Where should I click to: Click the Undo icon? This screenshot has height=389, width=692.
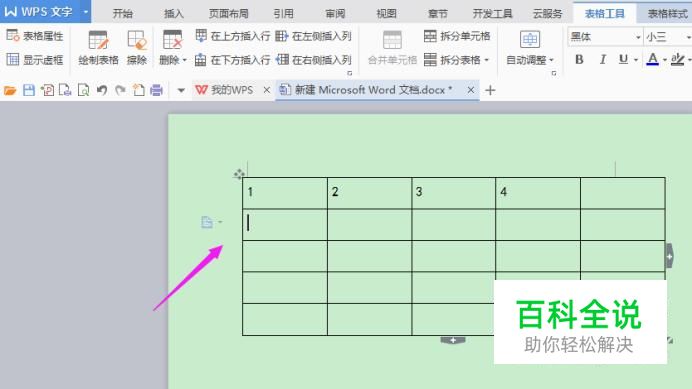(102, 91)
